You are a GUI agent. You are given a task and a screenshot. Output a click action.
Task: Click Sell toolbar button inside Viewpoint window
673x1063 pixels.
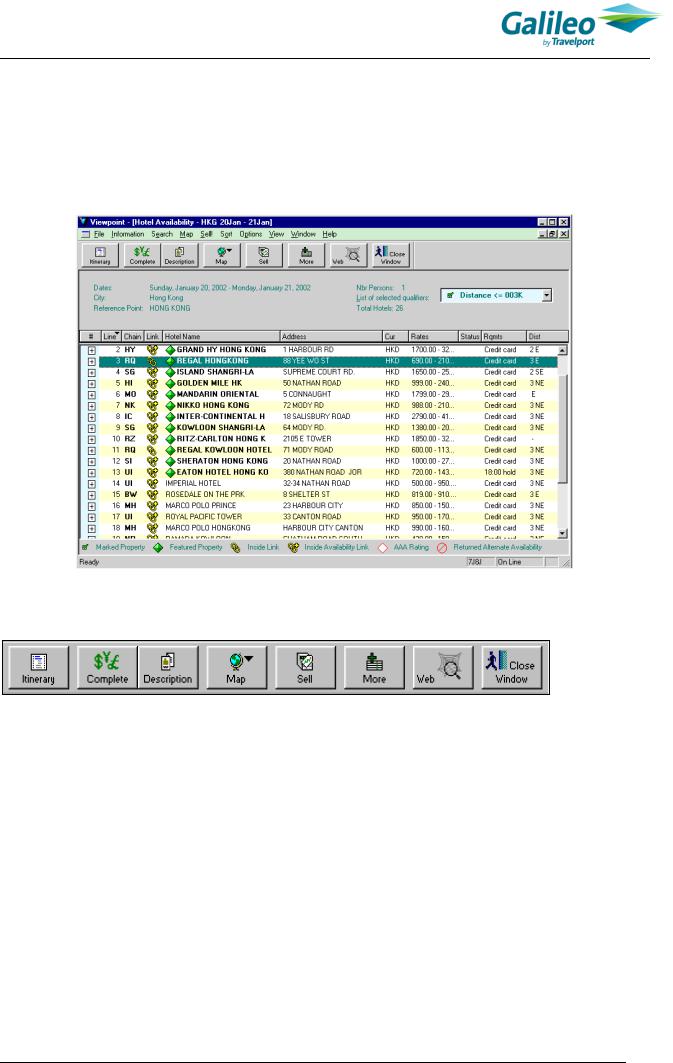point(264,255)
